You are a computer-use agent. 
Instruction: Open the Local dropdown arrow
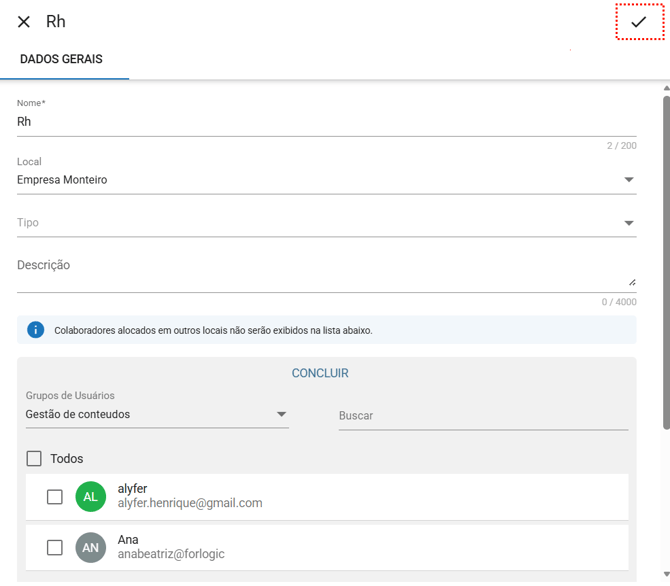629,180
